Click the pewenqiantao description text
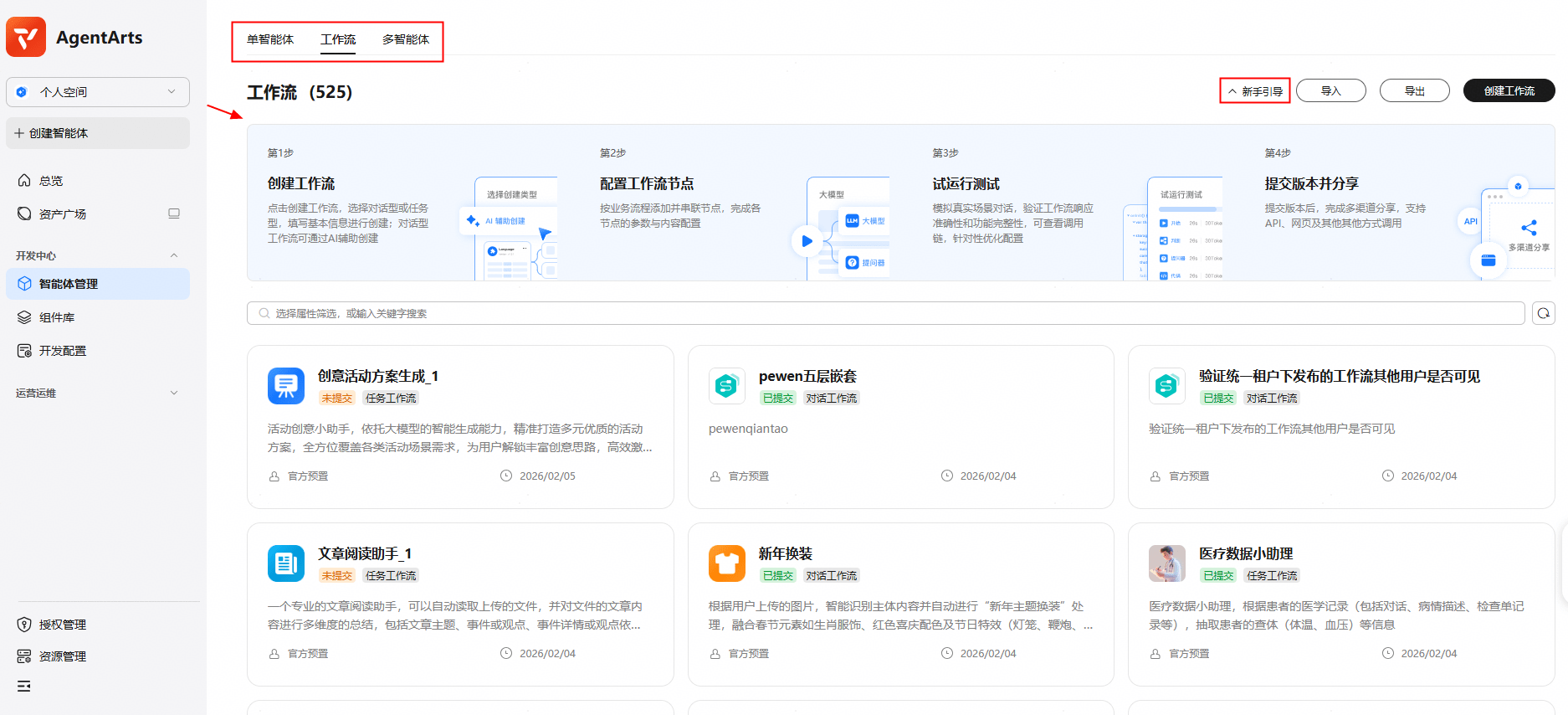This screenshot has height=715, width=1568. pos(748,429)
